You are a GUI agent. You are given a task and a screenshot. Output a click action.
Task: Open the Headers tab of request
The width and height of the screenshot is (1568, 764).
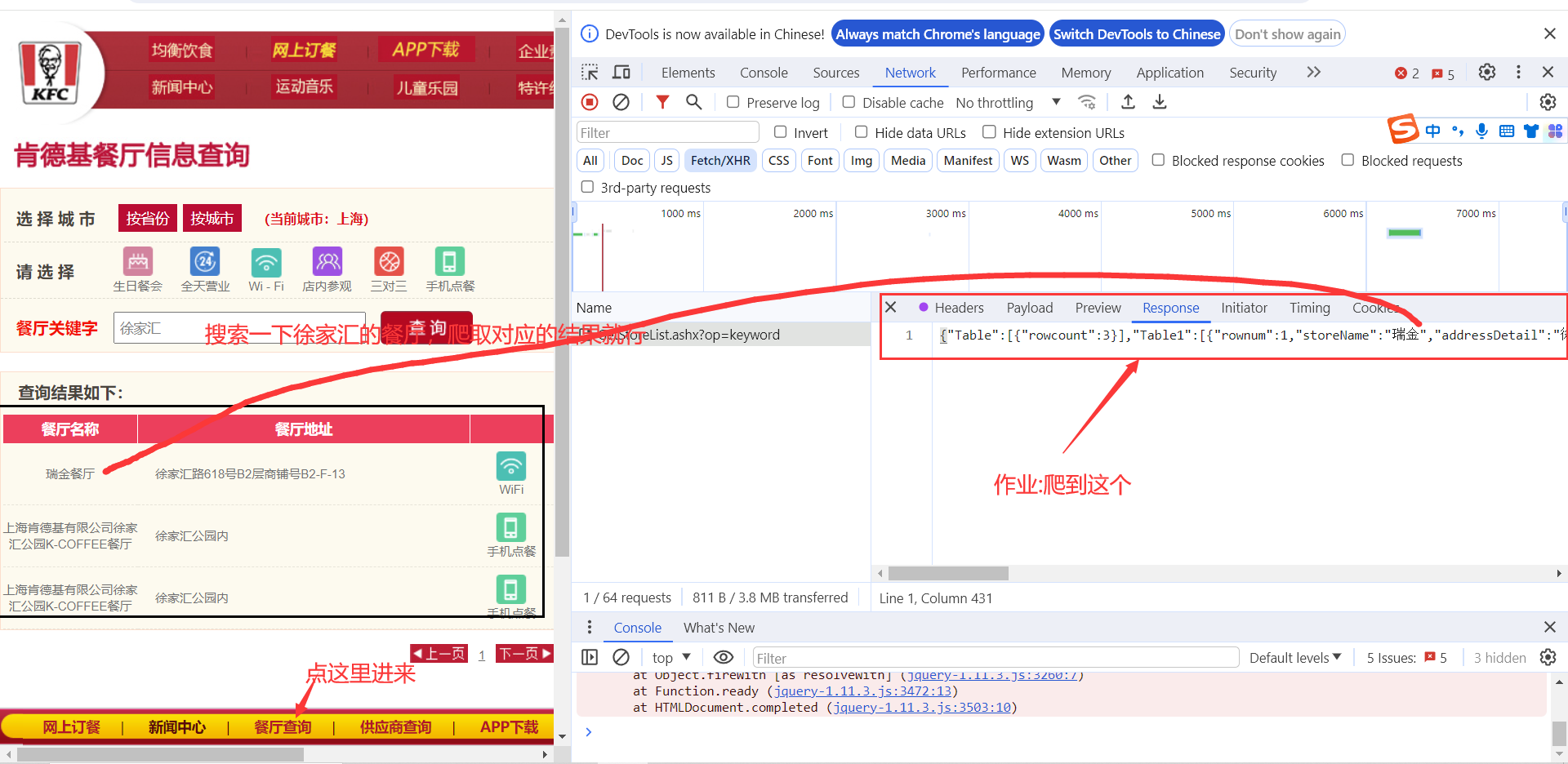click(x=959, y=308)
